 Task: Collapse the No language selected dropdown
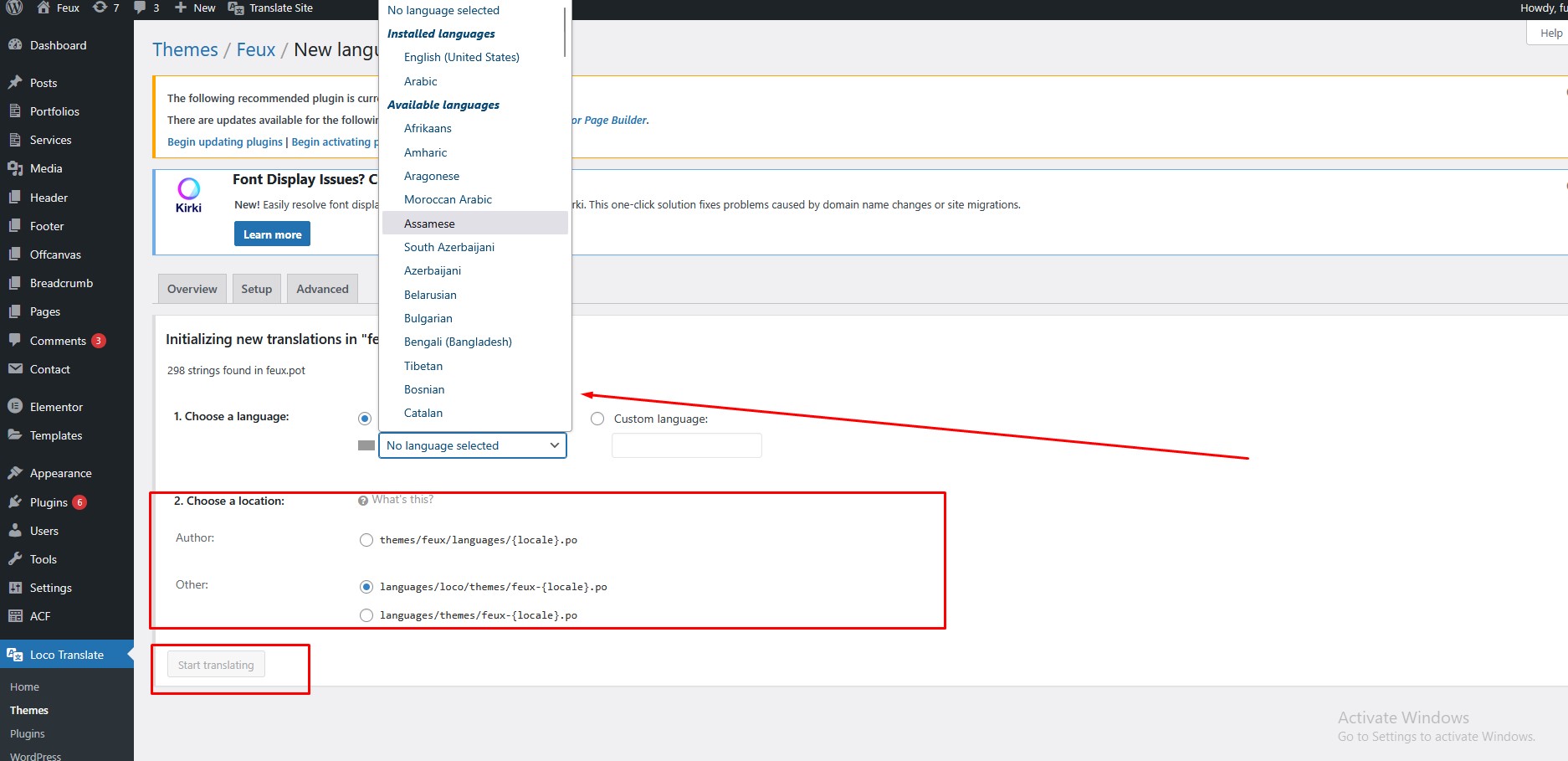[472, 445]
